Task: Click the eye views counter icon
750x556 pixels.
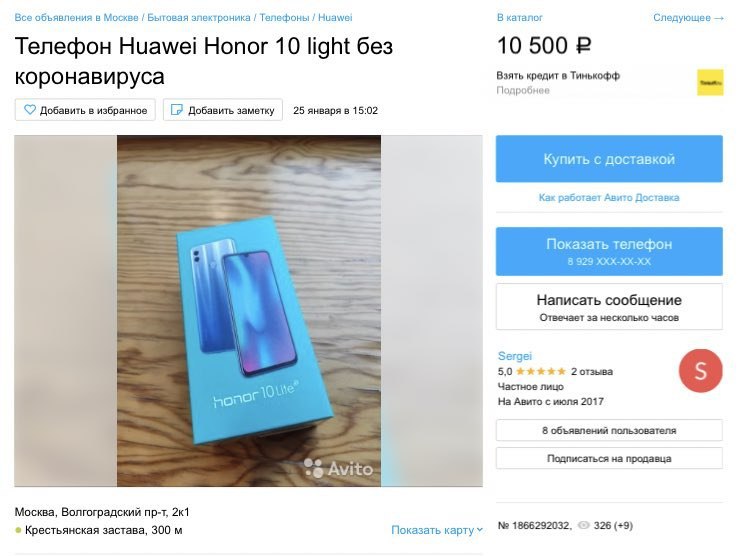Action: [x=584, y=525]
